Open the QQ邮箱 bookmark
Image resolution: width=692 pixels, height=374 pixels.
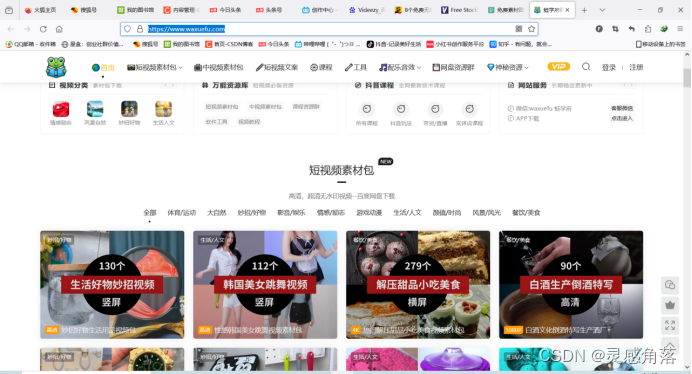(31, 44)
